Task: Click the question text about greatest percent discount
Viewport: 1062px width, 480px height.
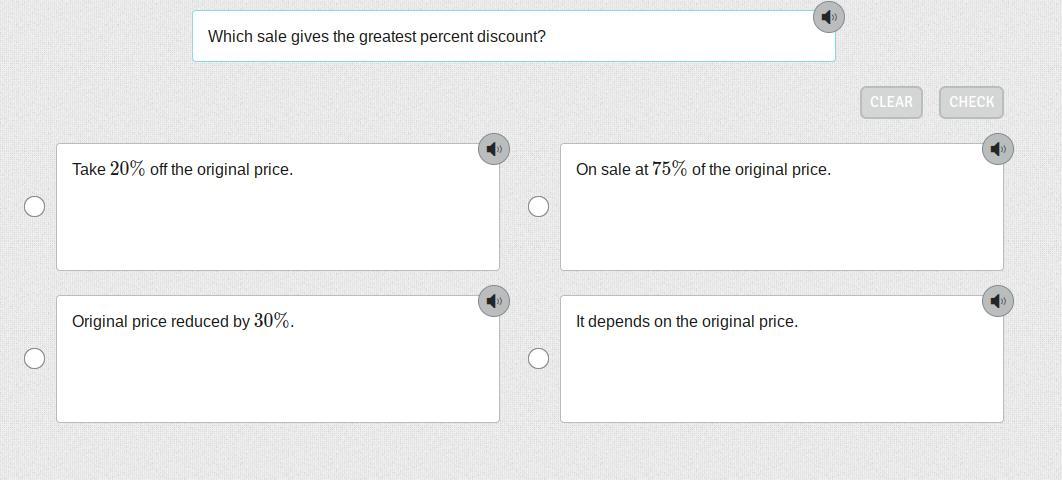Action: pos(377,37)
